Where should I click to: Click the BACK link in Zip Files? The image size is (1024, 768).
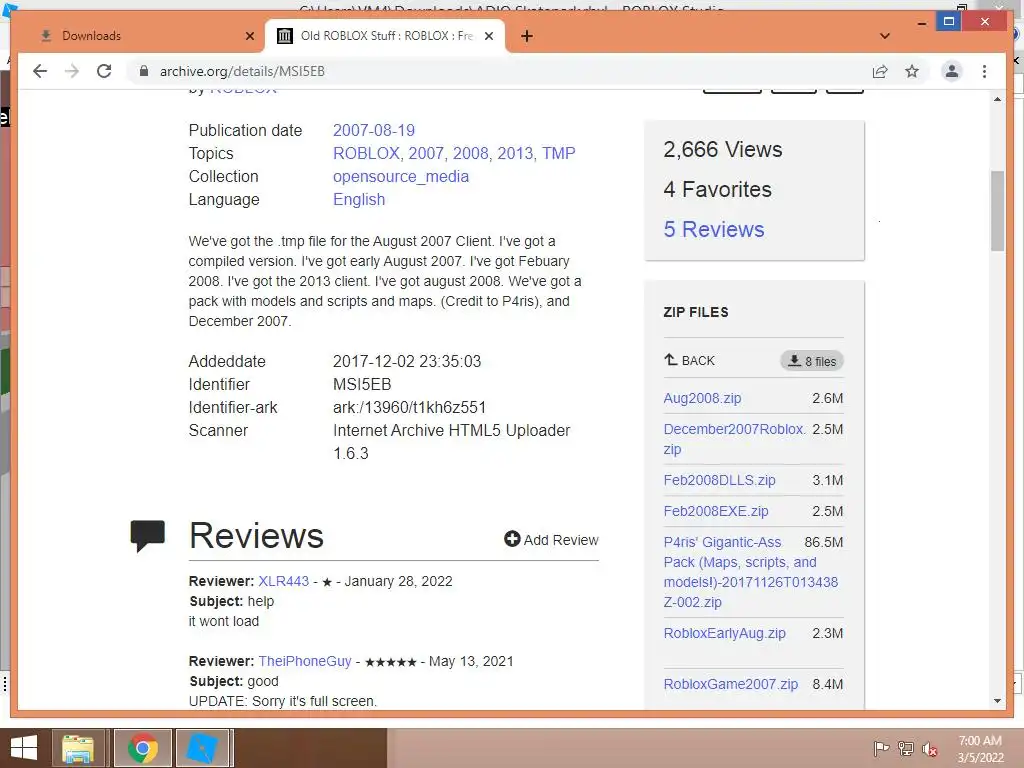pyautogui.click(x=690, y=360)
